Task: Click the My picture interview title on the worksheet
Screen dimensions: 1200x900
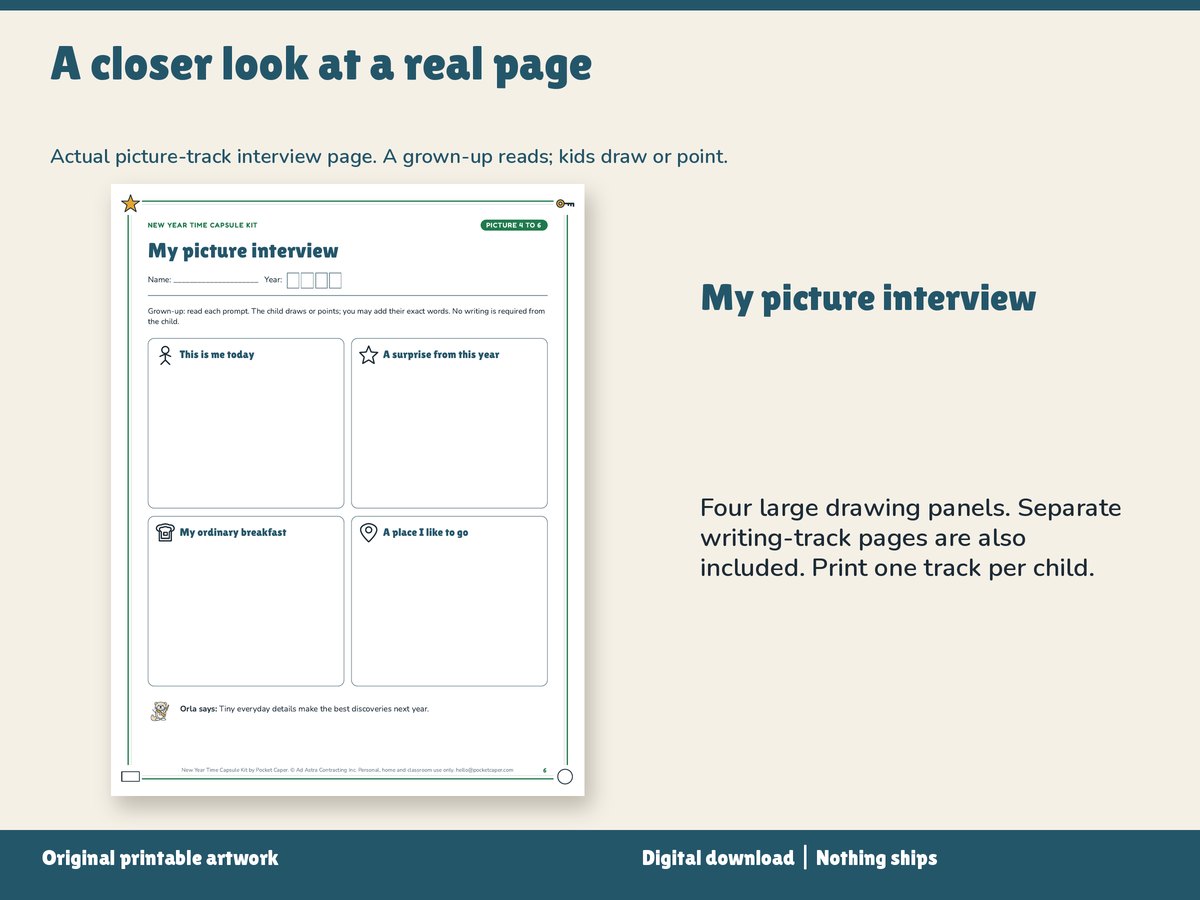Action: click(243, 251)
